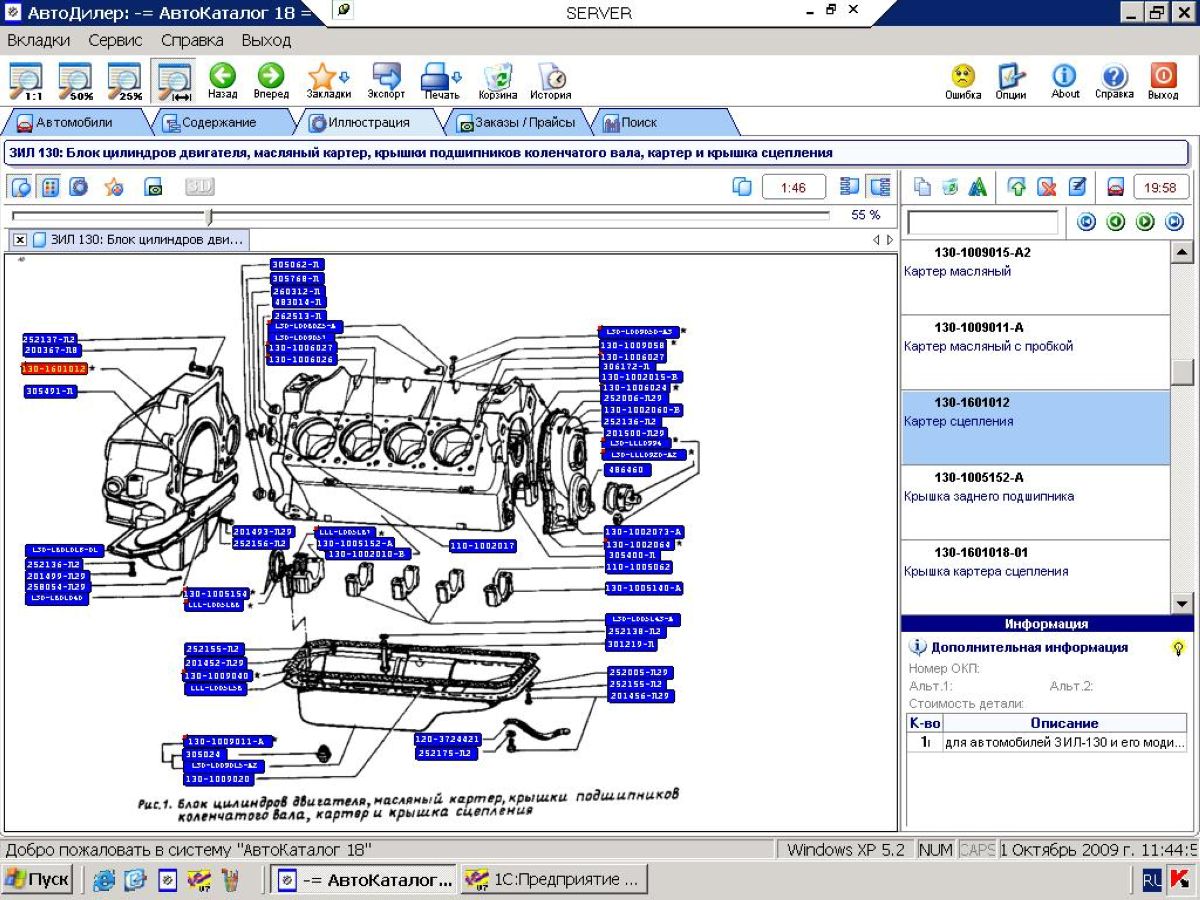Jump to first part in list
Image resolution: width=1200 pixels, height=900 pixels.
[1087, 222]
